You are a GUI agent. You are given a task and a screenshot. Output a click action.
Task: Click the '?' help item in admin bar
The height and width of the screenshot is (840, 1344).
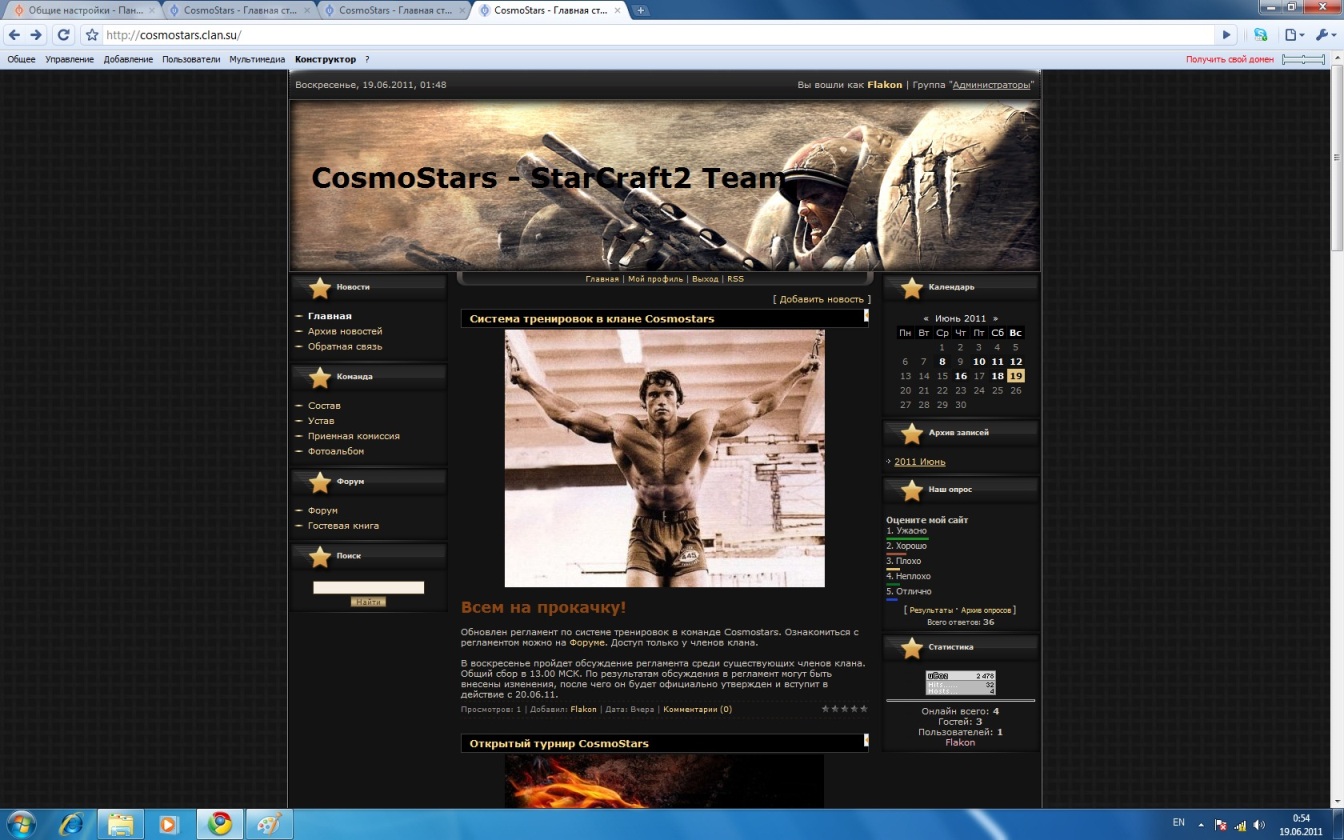pos(367,60)
